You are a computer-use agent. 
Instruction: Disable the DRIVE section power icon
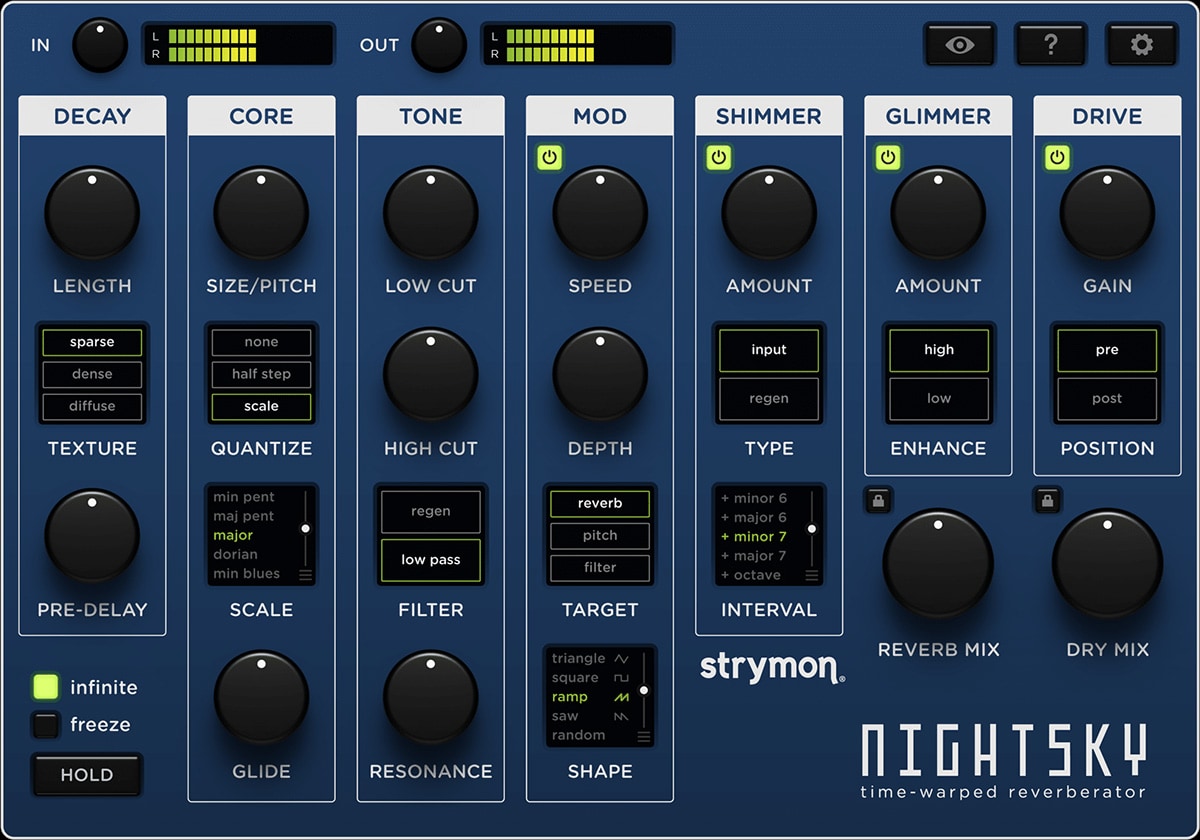[x=1057, y=157]
